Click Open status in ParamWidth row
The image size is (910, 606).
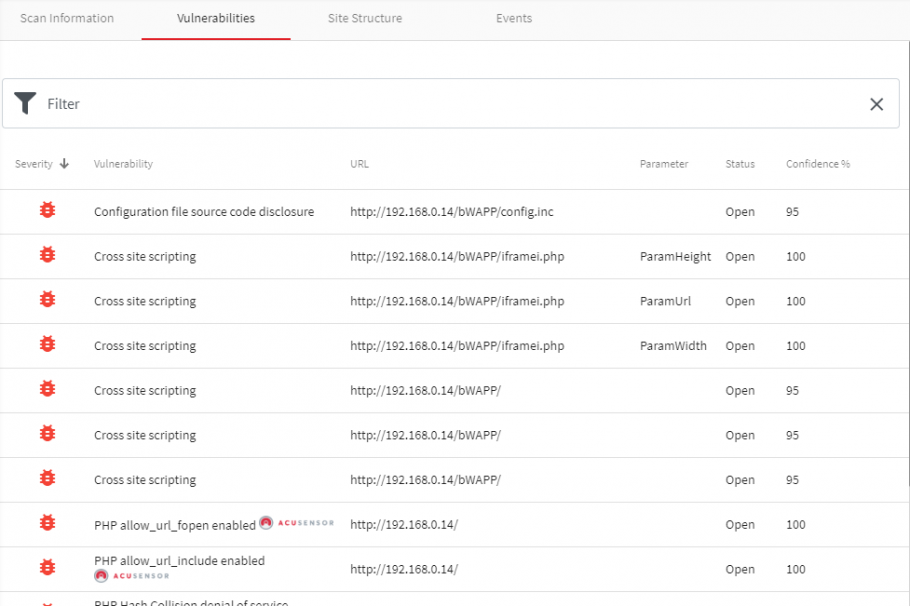pos(740,346)
